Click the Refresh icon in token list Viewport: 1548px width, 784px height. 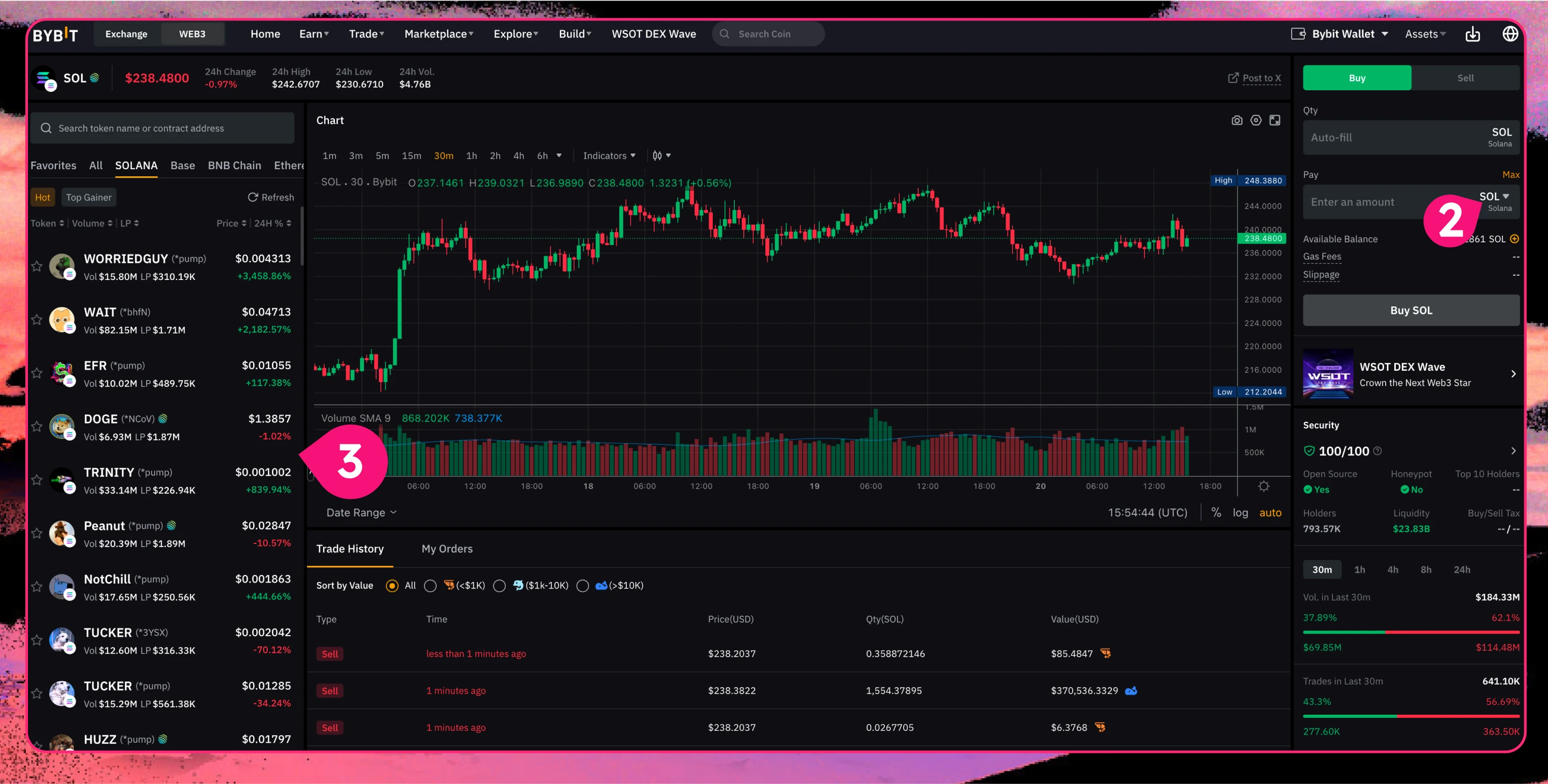253,197
